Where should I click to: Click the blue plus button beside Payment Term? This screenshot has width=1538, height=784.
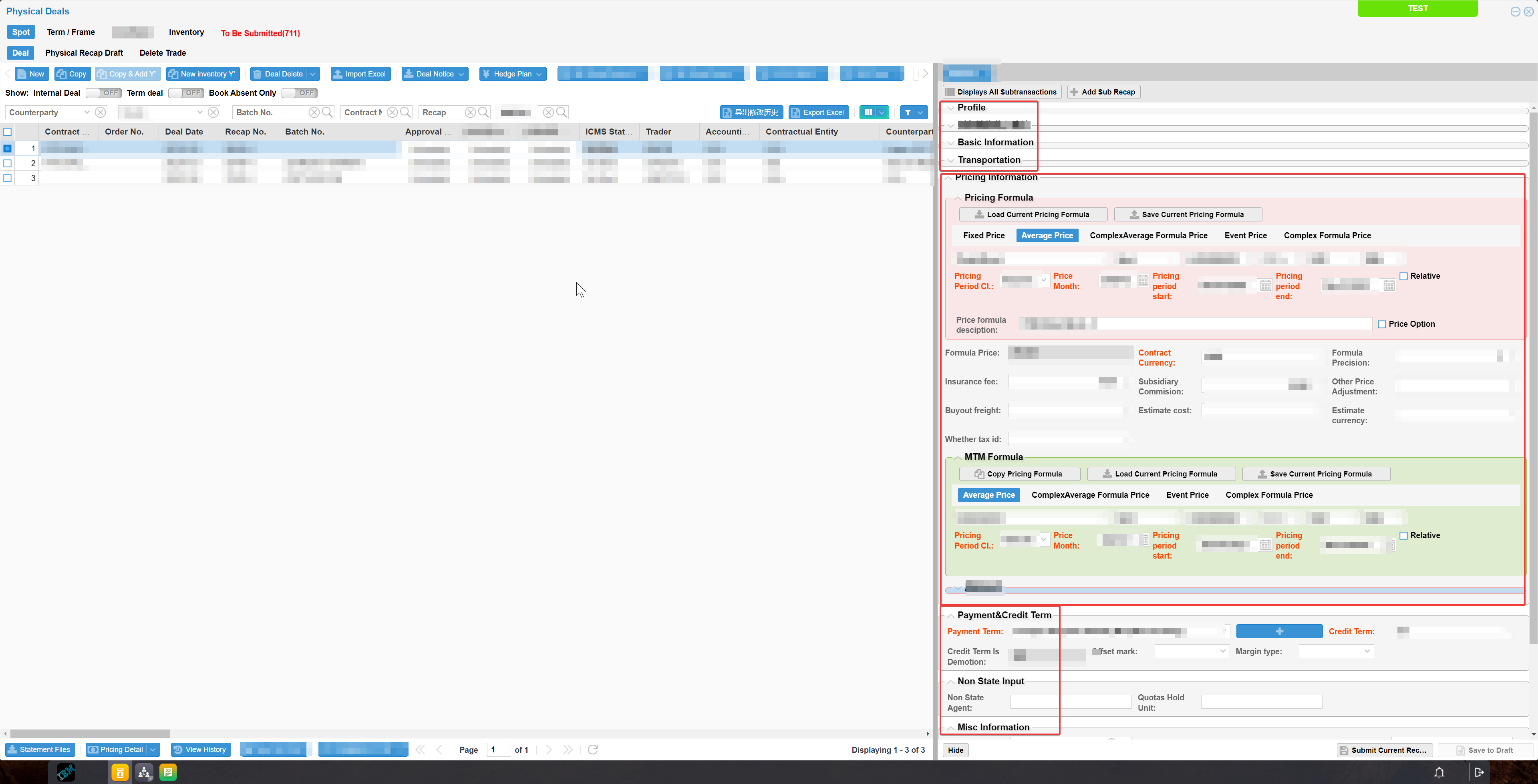pyautogui.click(x=1279, y=632)
